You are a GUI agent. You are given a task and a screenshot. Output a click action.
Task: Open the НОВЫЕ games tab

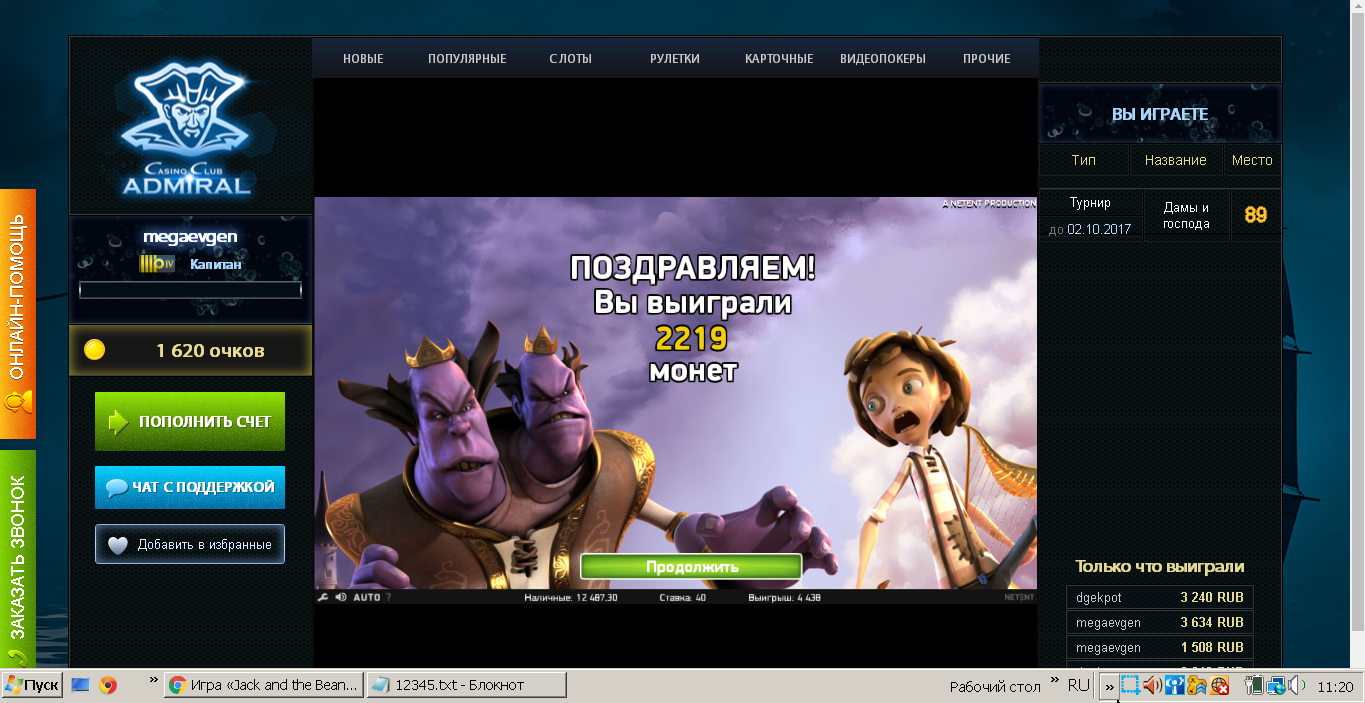[363, 59]
